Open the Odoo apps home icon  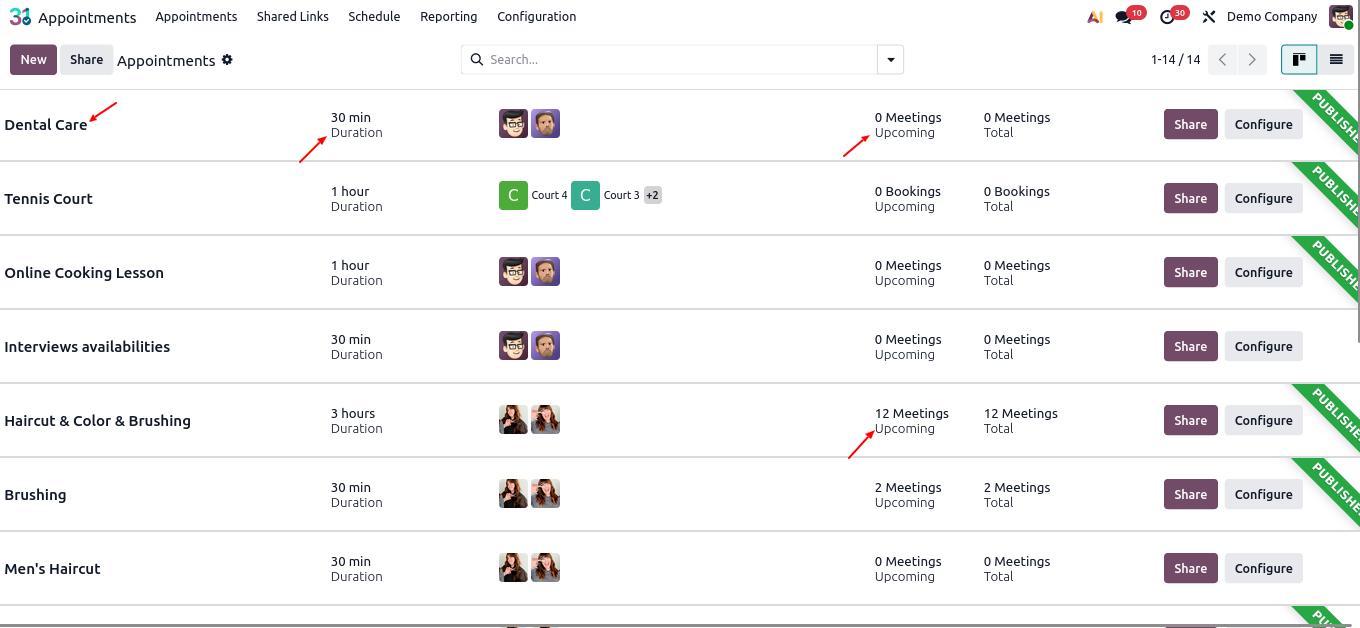20,17
